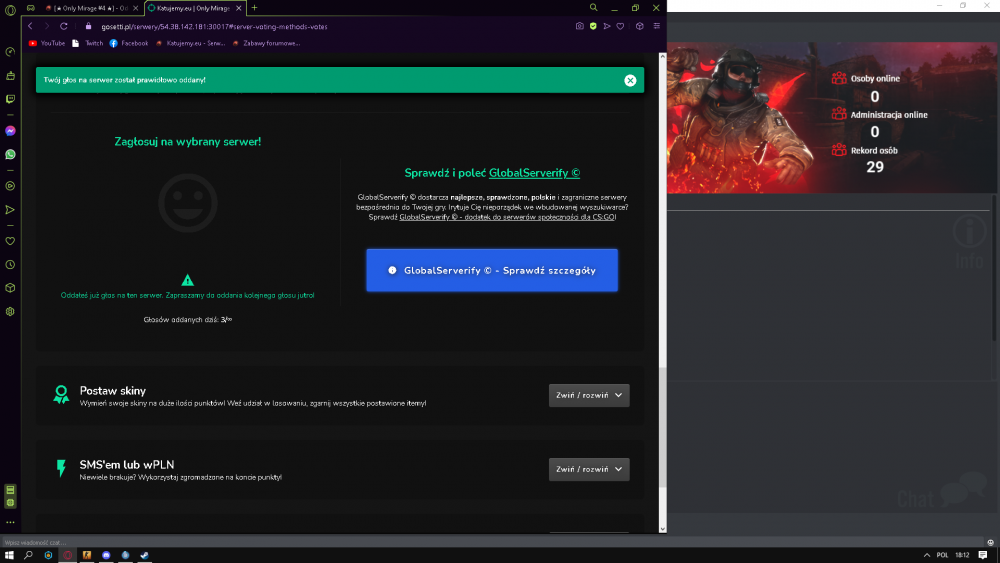Image resolution: width=1000 pixels, height=563 pixels.
Task: Add page to bookmarks heart icon
Action: click(620, 26)
